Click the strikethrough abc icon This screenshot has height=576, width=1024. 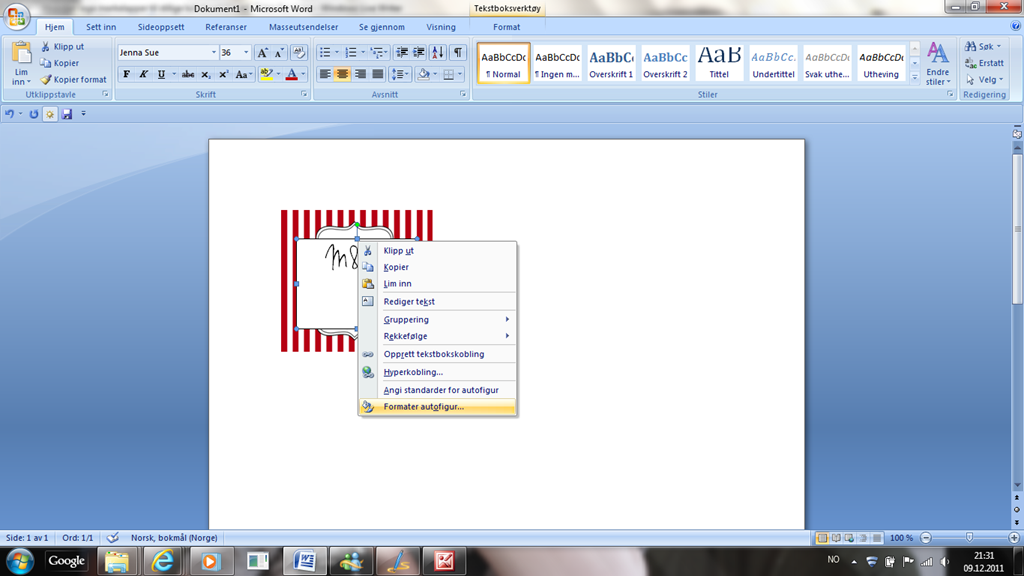[187, 75]
